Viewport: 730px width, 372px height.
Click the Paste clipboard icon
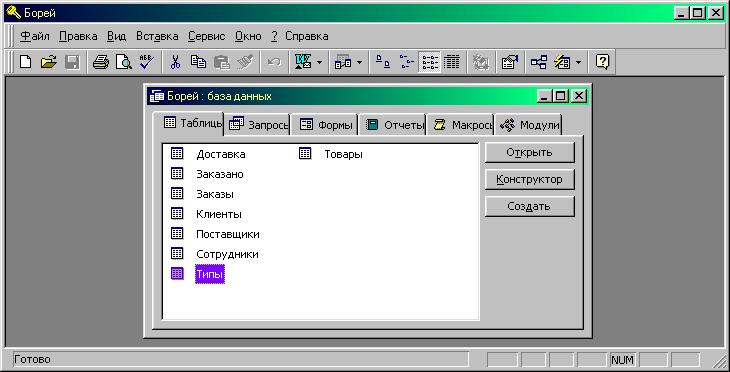pyautogui.click(x=222, y=62)
